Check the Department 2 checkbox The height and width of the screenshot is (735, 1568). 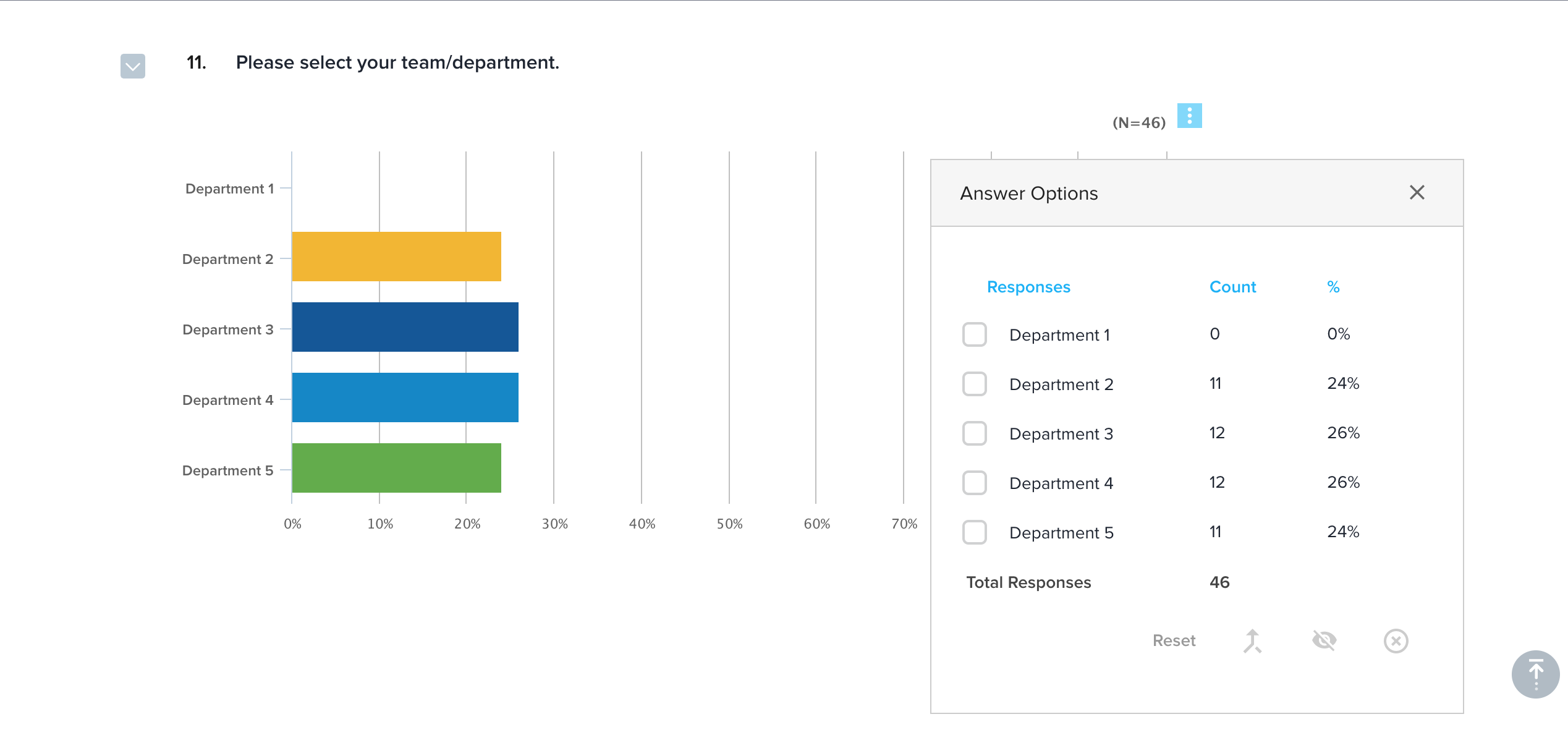point(974,384)
